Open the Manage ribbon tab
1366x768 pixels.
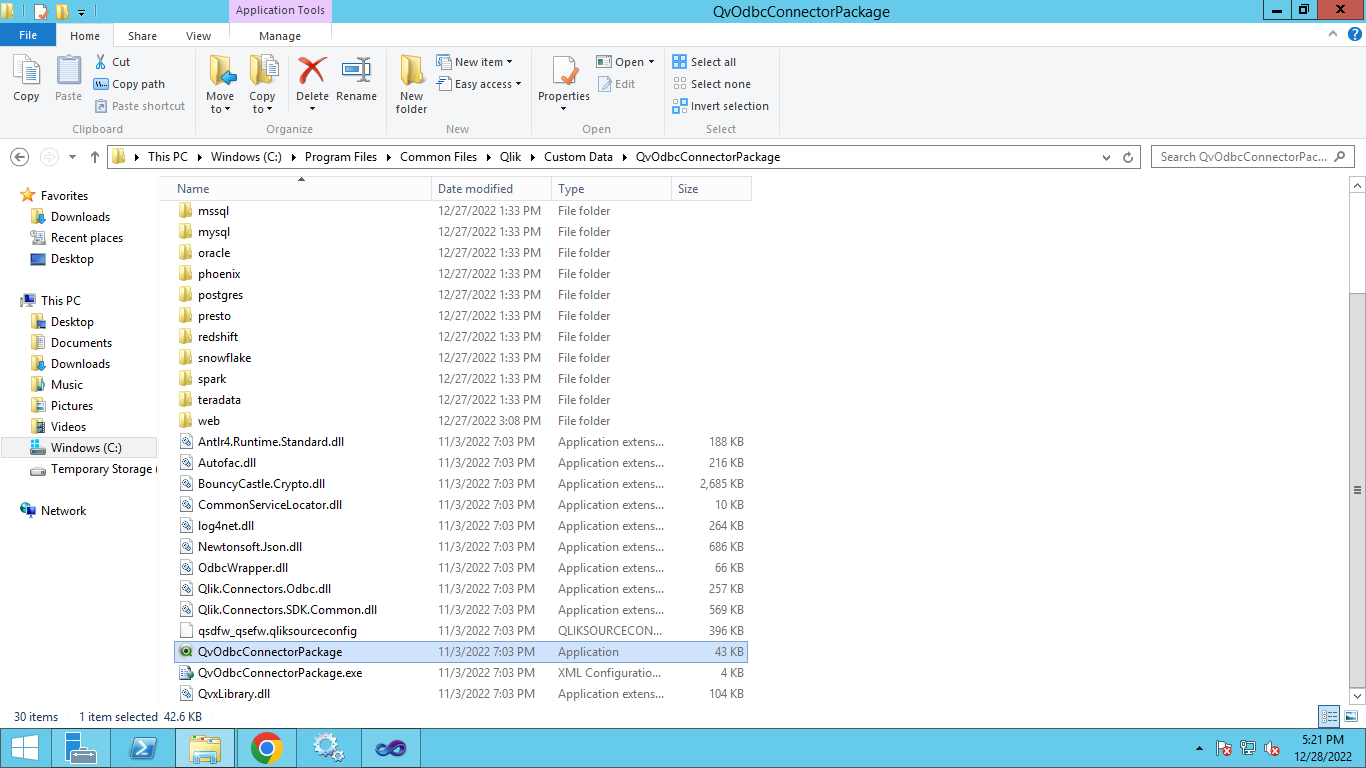(280, 36)
